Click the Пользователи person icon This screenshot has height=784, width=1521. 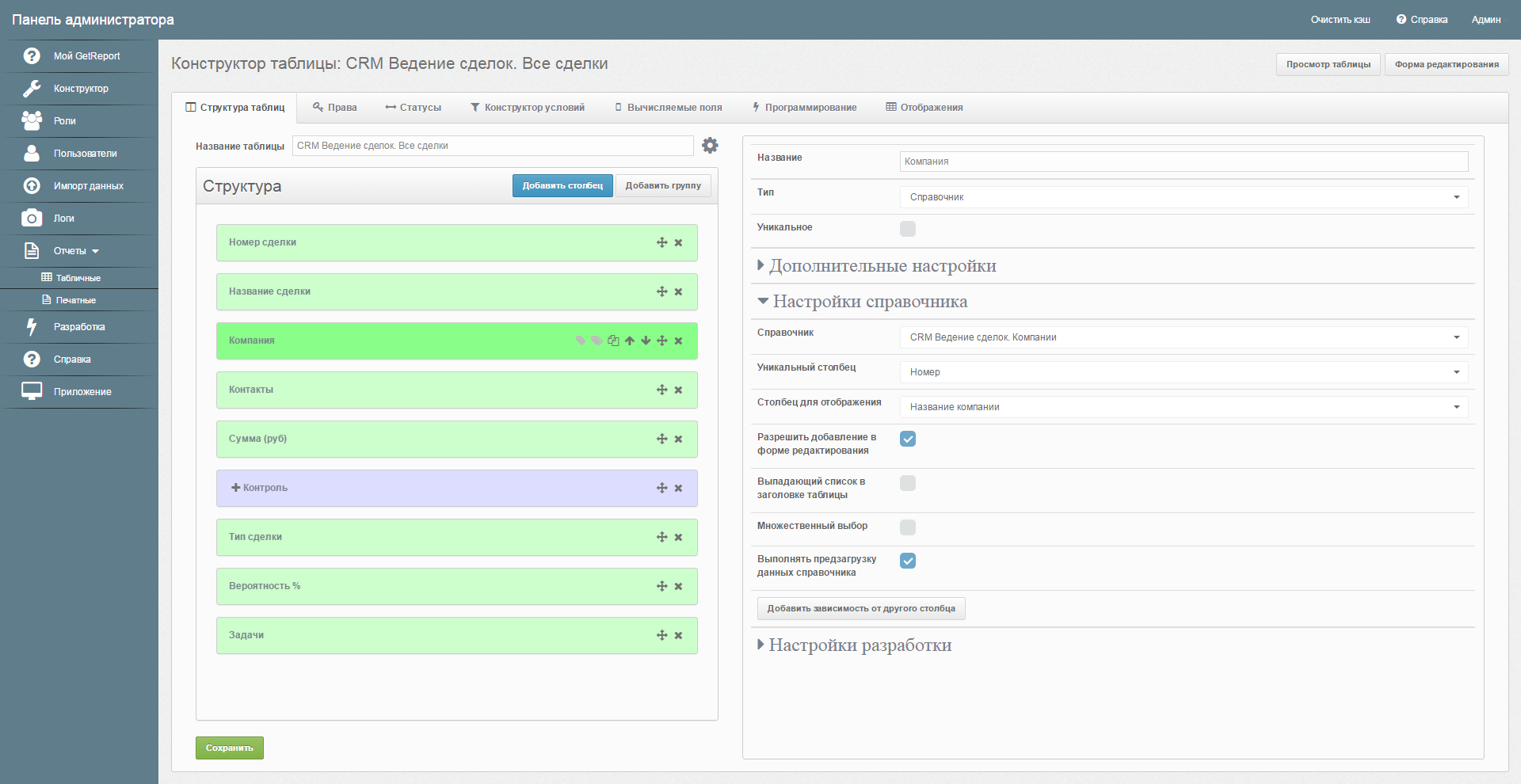pyautogui.click(x=32, y=153)
